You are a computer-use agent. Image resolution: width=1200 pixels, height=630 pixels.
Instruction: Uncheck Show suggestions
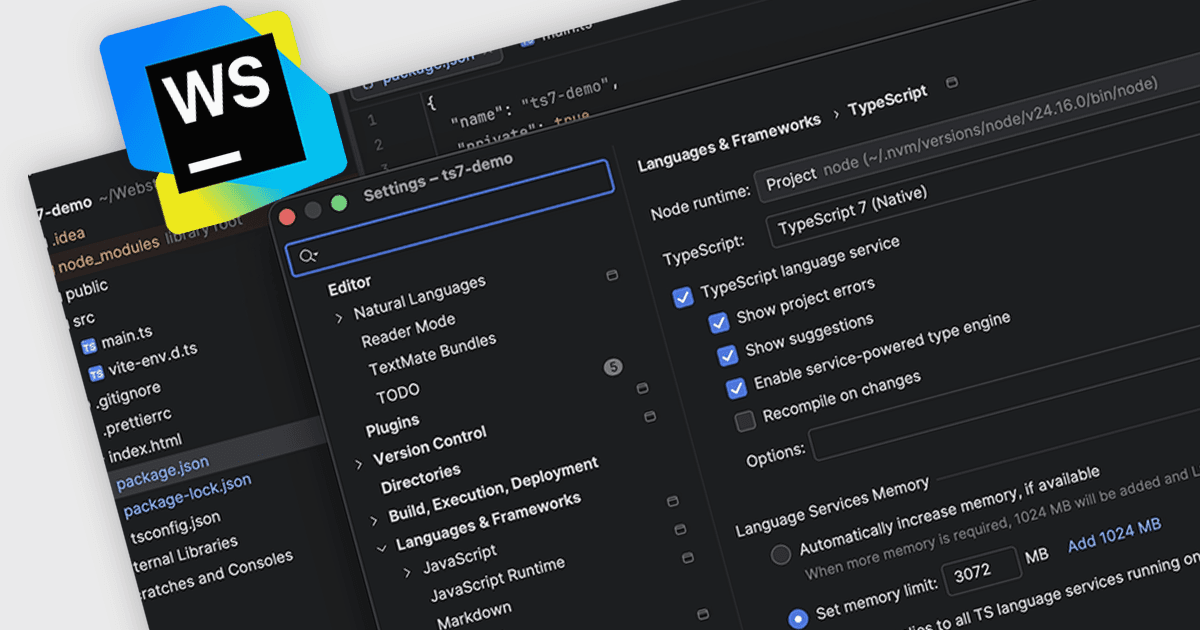727,355
